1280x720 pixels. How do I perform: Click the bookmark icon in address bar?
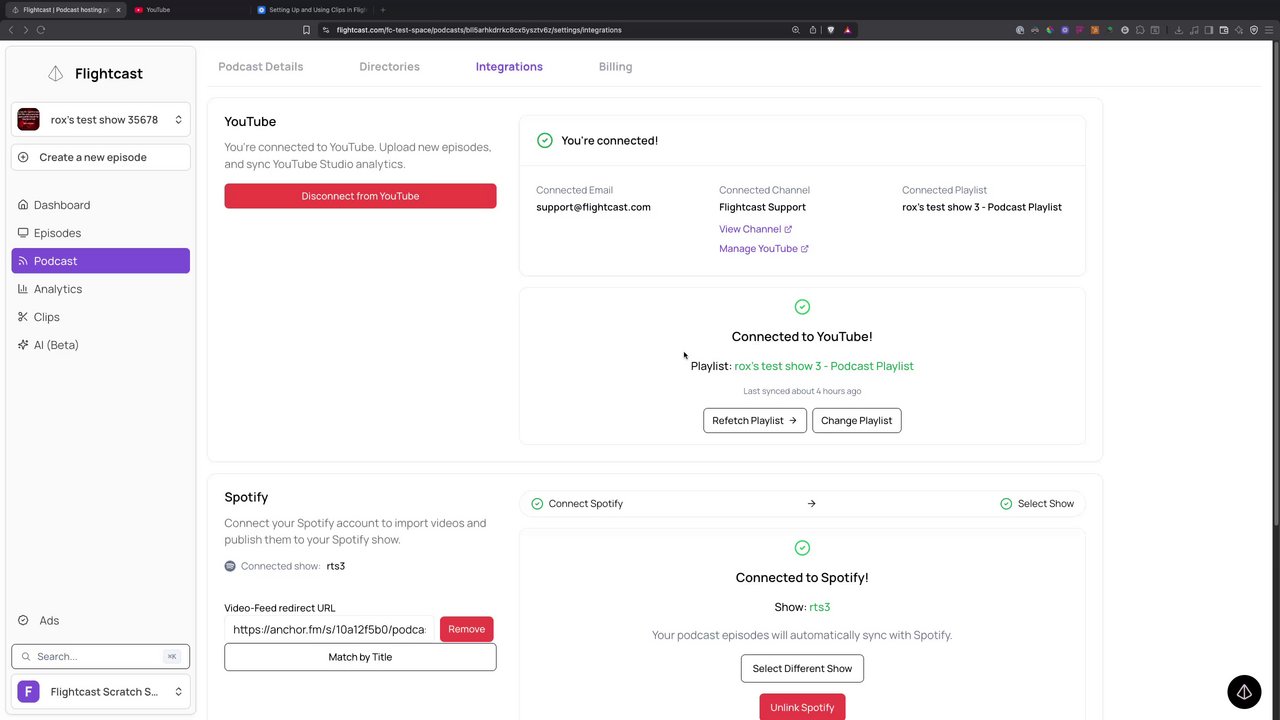click(306, 30)
